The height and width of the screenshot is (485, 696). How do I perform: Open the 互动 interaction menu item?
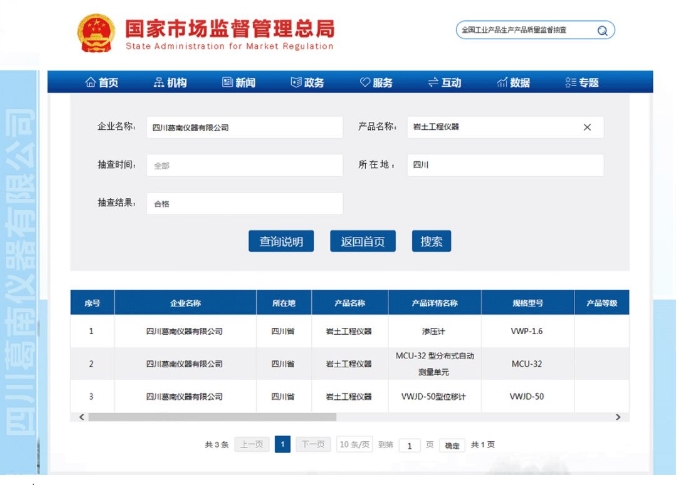coord(444,83)
